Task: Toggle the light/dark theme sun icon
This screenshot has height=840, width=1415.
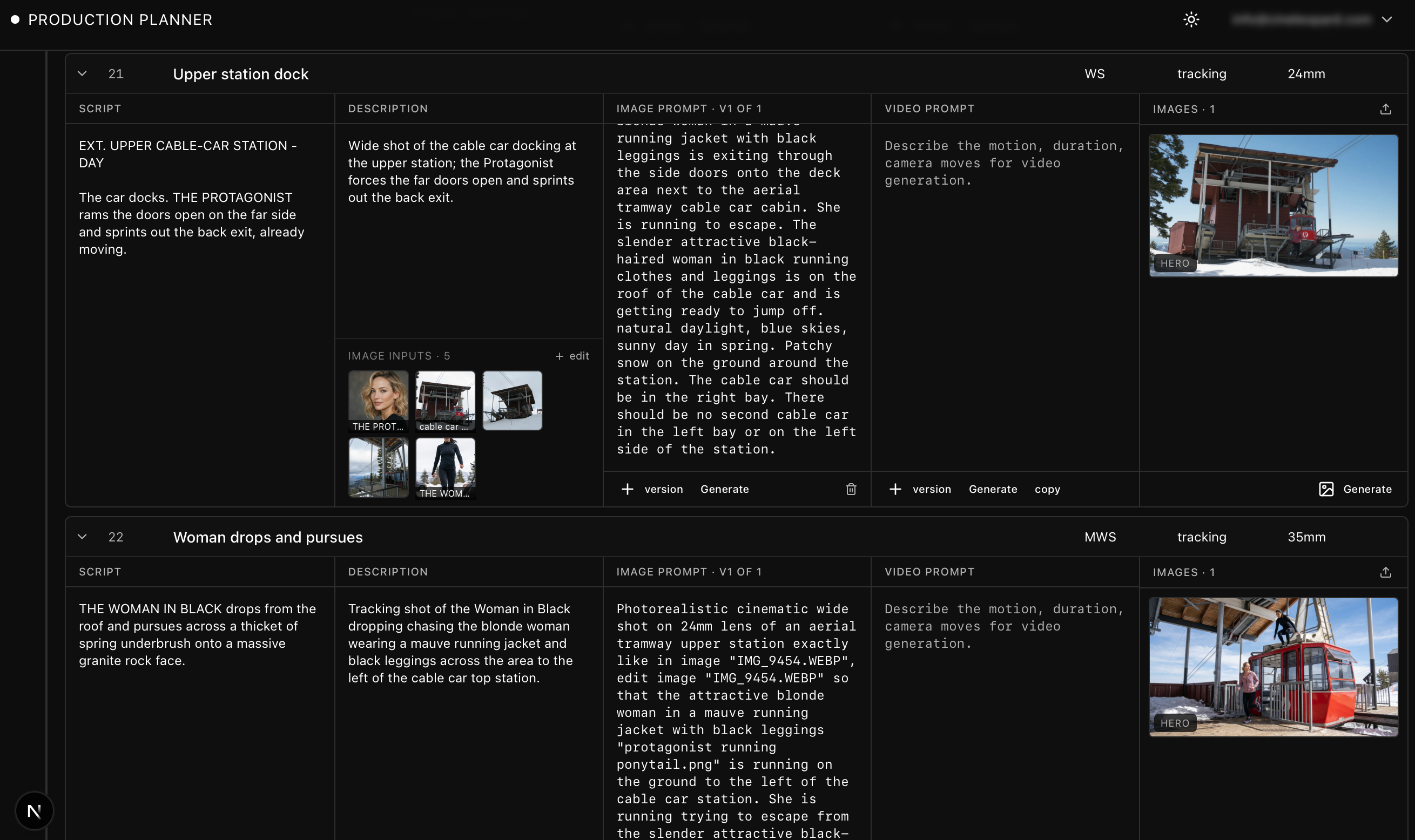Action: click(x=1191, y=20)
